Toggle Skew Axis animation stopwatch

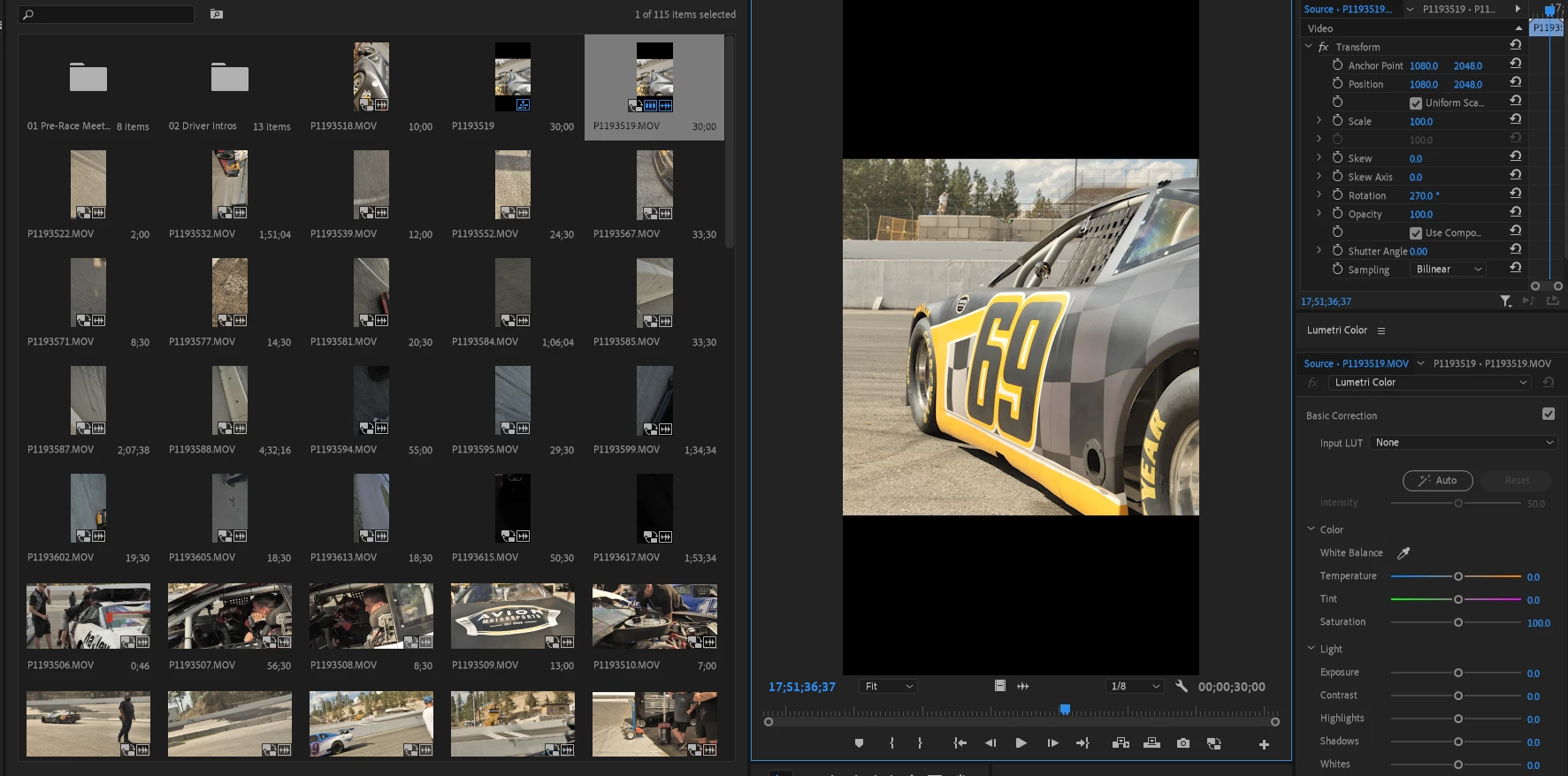point(1337,177)
